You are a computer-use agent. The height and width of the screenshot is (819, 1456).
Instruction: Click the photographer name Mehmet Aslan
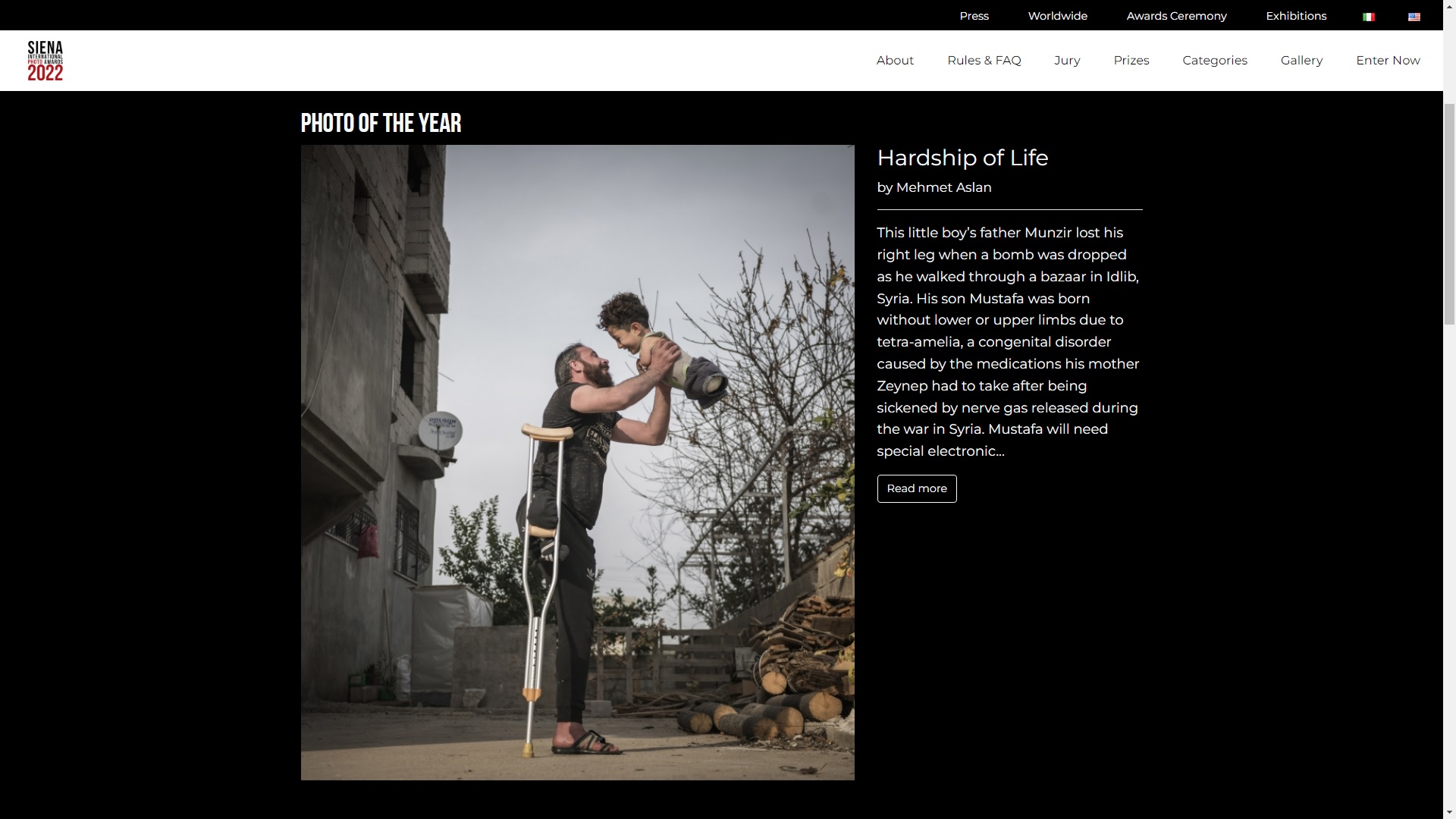click(x=943, y=187)
